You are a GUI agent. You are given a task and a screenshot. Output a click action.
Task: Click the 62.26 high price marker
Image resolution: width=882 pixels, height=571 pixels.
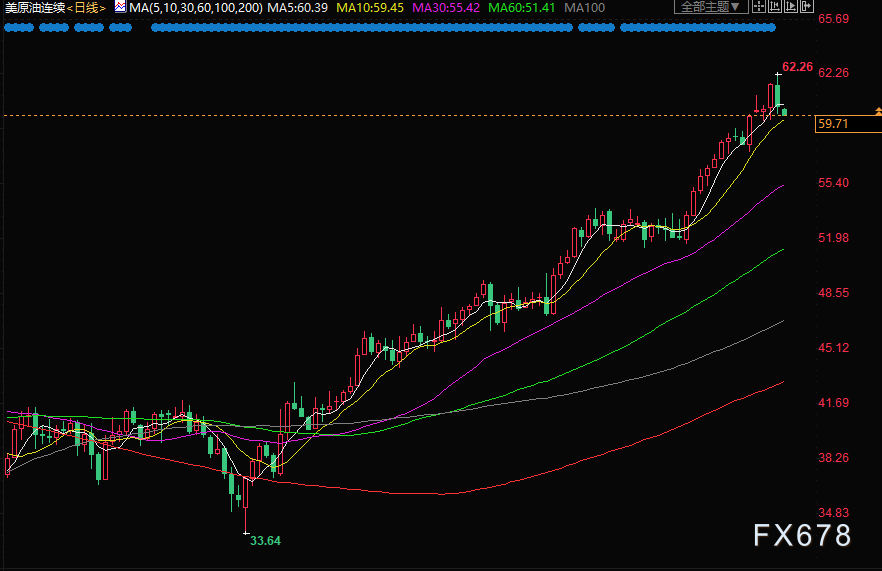click(x=797, y=67)
